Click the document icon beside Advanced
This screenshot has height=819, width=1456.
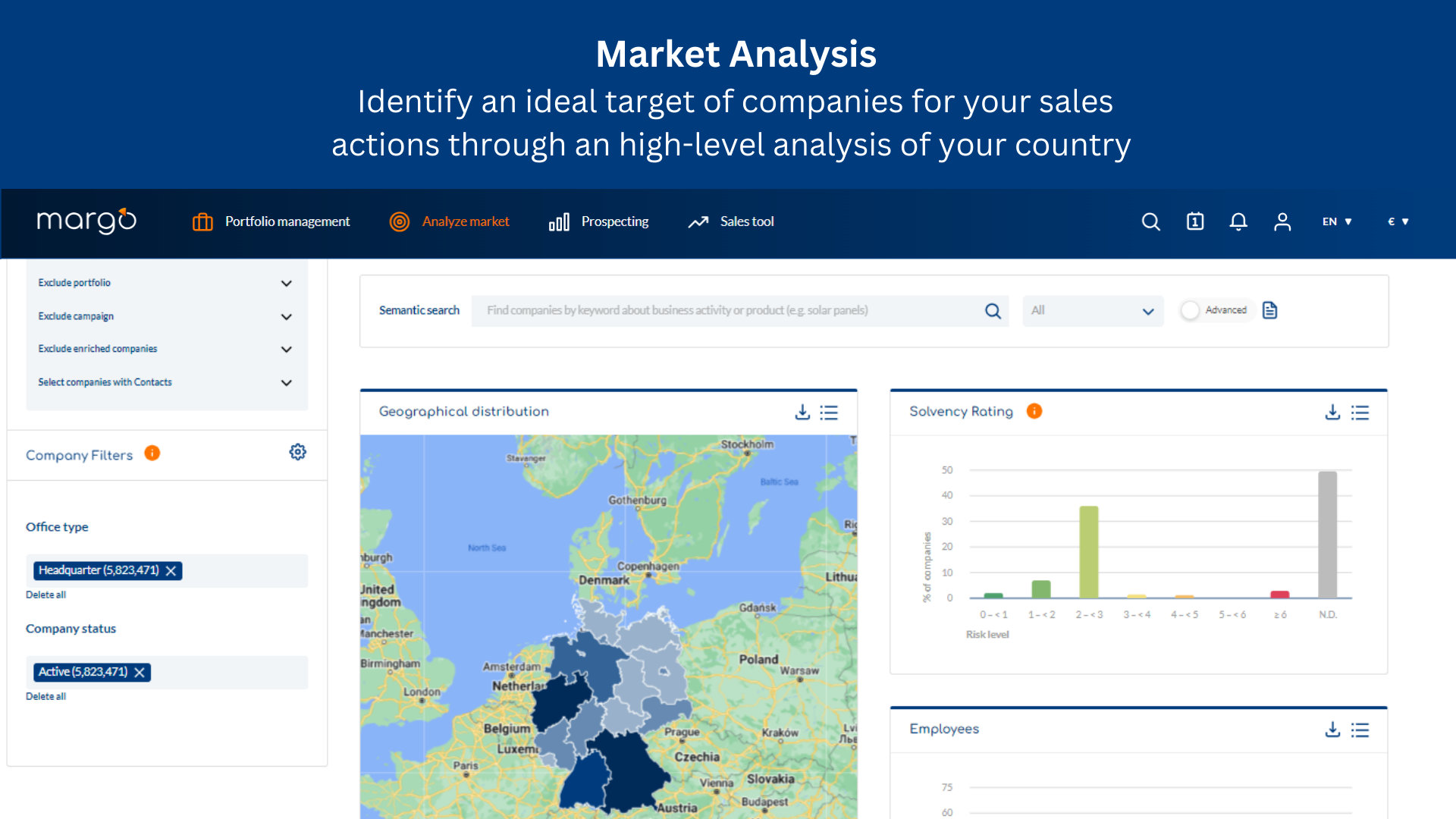(1270, 310)
